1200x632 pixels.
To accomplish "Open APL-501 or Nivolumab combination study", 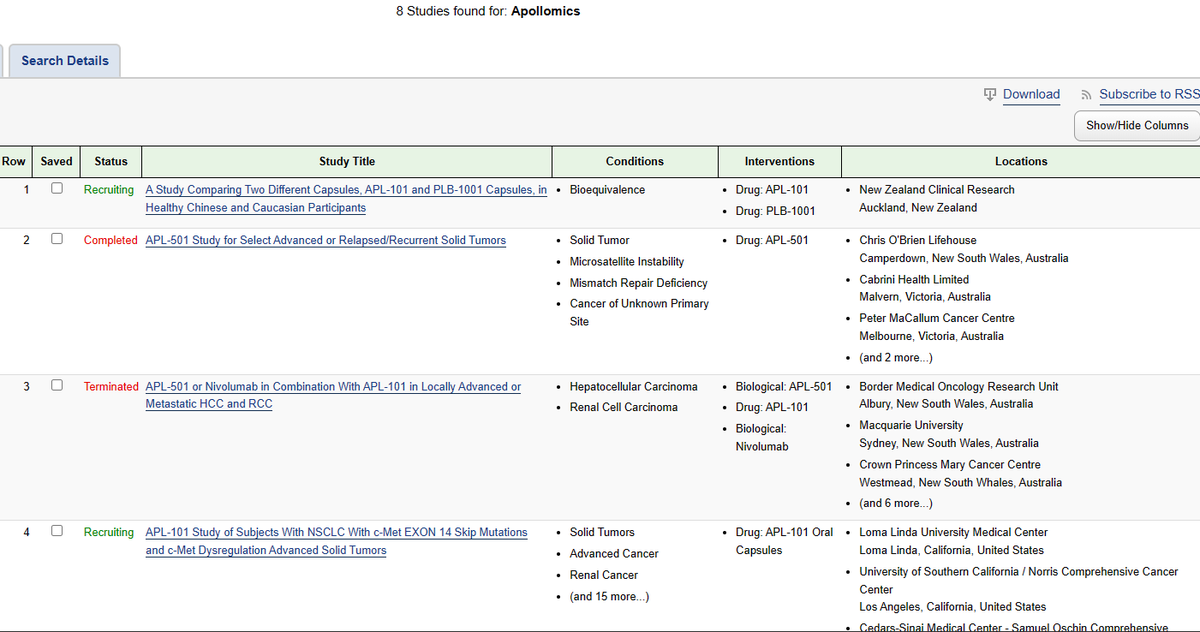I will [333, 395].
